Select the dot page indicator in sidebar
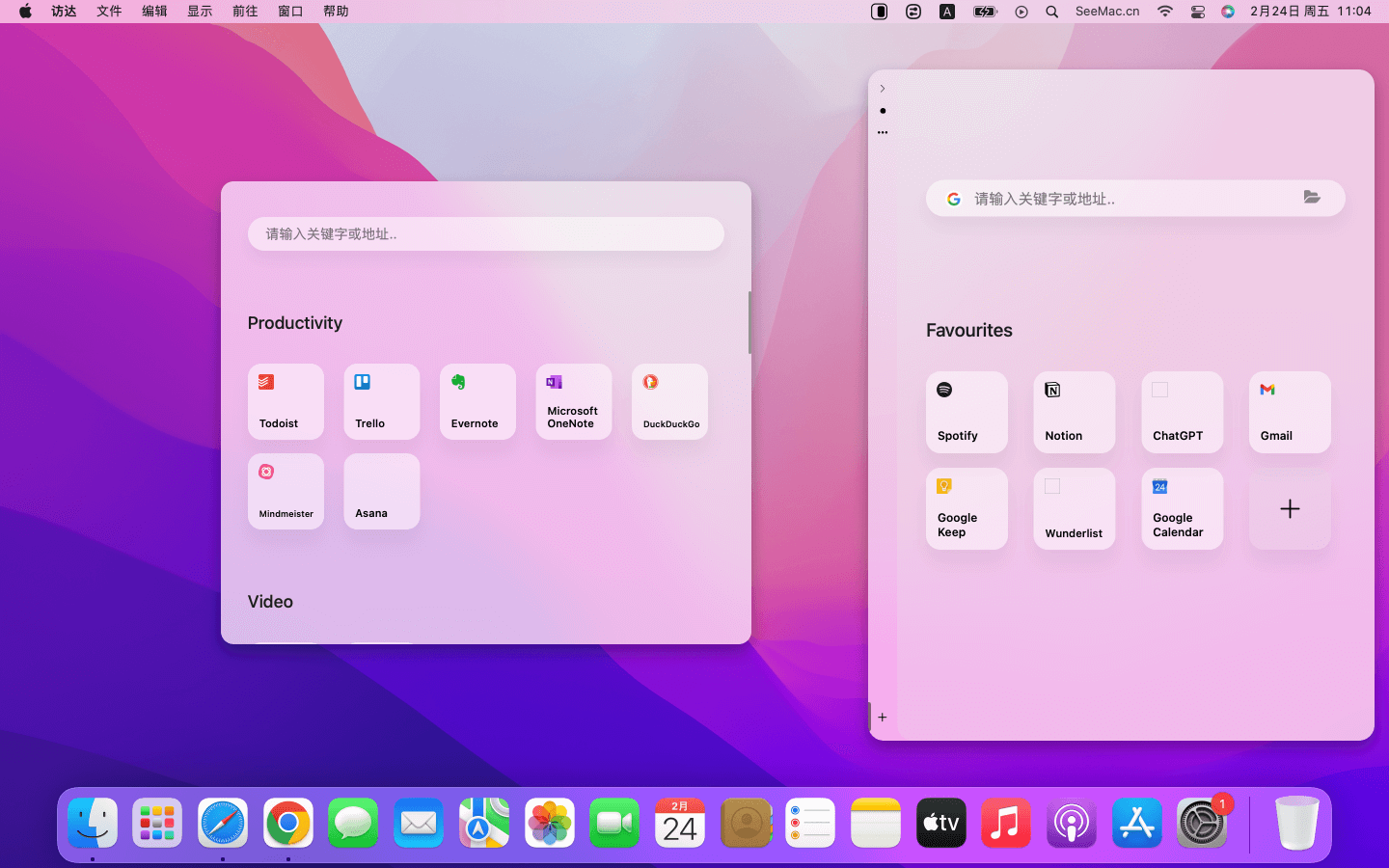Viewport: 1389px width, 868px height. click(882, 111)
